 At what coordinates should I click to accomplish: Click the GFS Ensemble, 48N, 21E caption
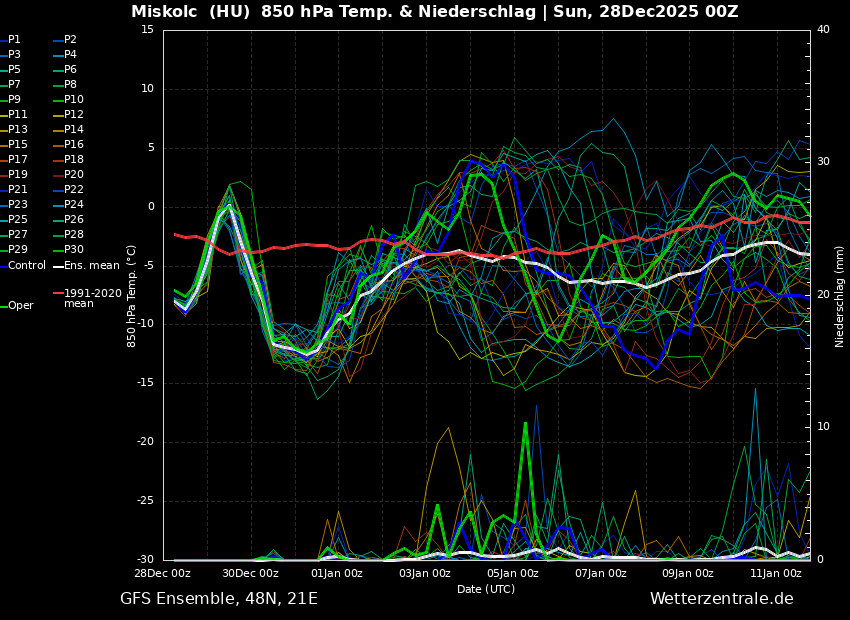(219, 599)
